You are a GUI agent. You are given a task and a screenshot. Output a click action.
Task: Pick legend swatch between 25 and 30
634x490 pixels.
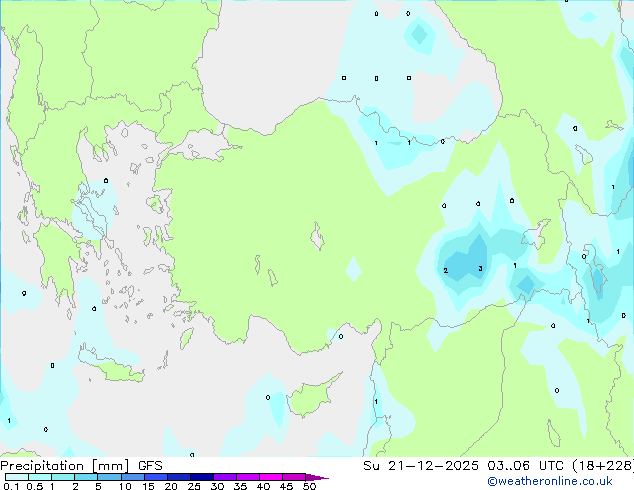click(x=201, y=477)
